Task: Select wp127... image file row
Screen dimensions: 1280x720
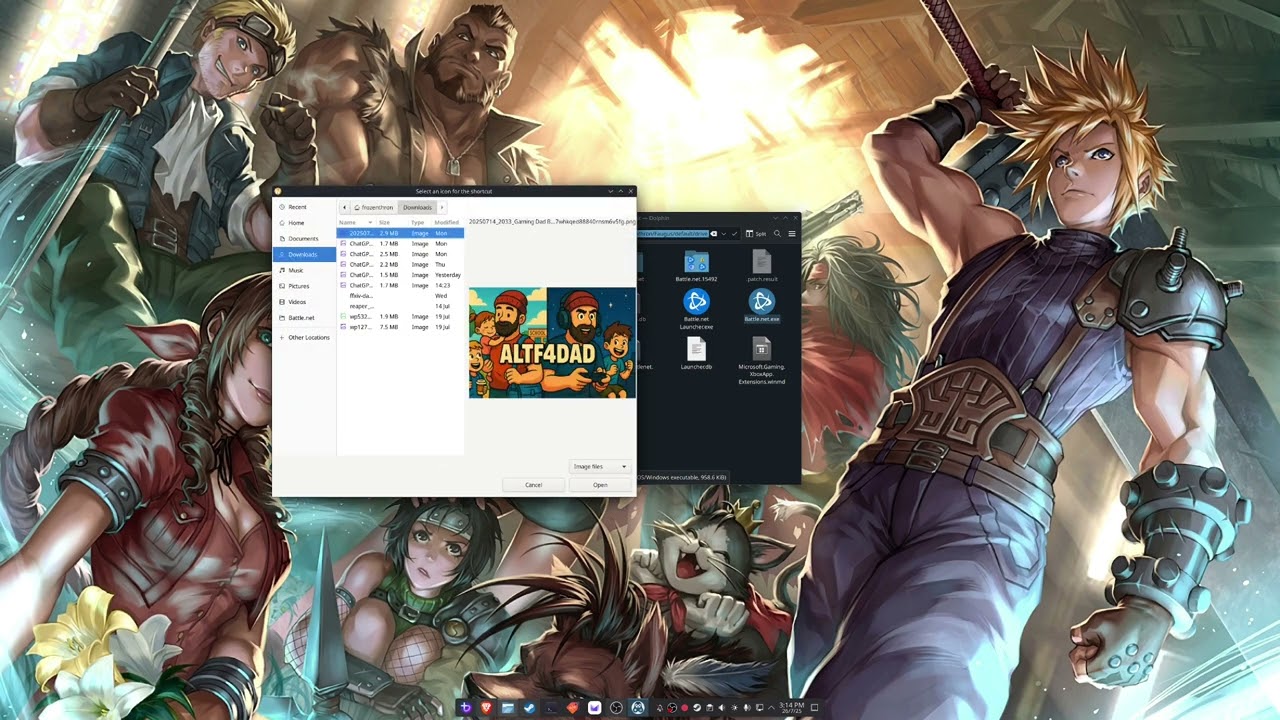Action: (400, 327)
